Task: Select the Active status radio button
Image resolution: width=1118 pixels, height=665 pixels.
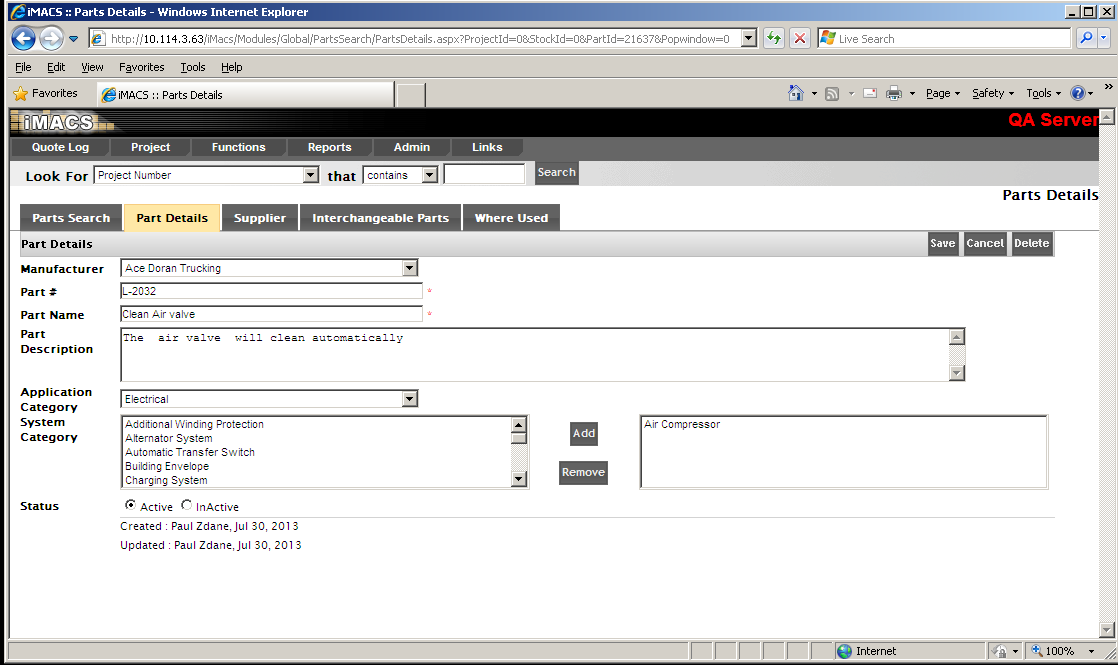Action: [130, 506]
